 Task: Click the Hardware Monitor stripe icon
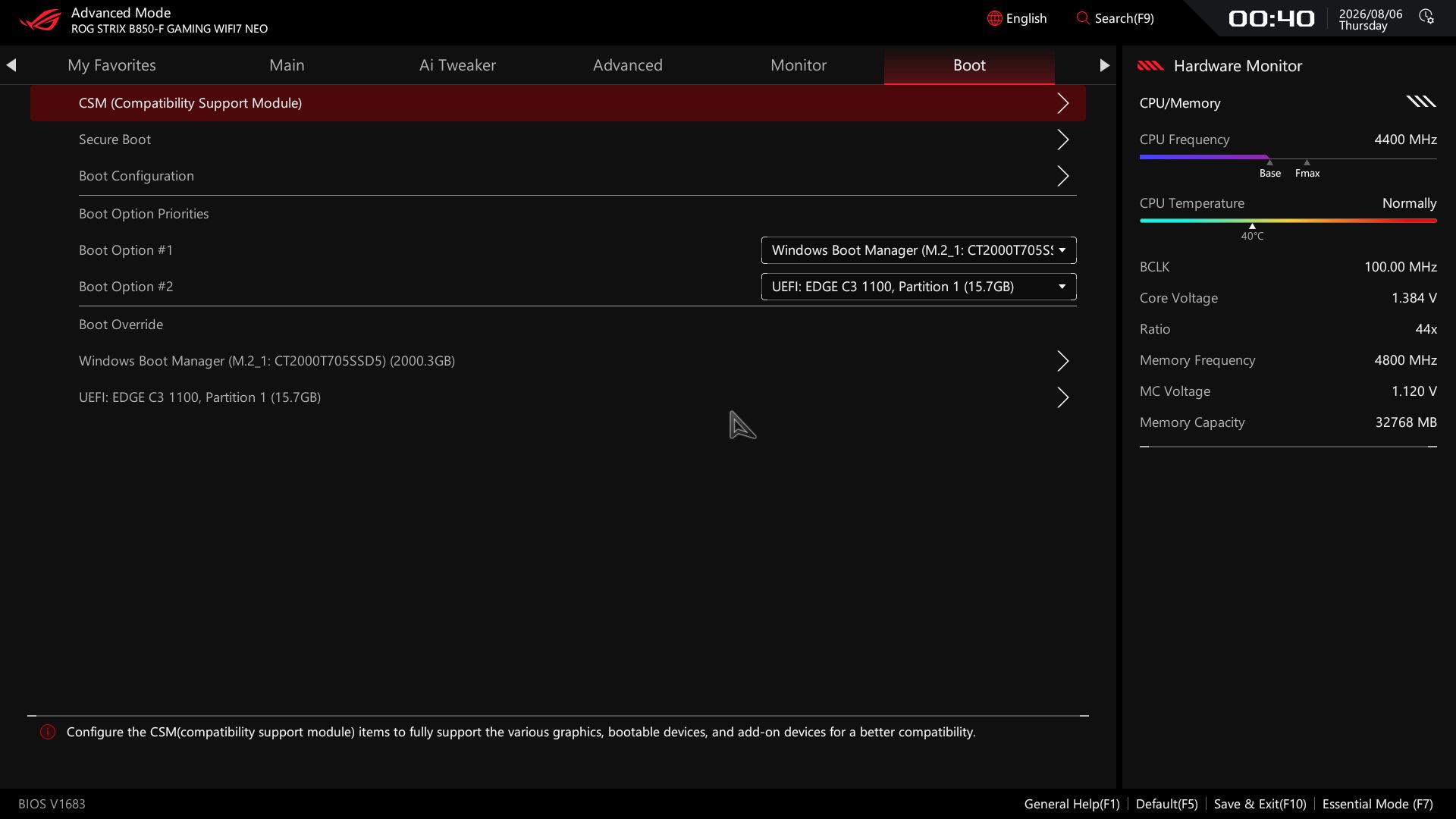1150,66
